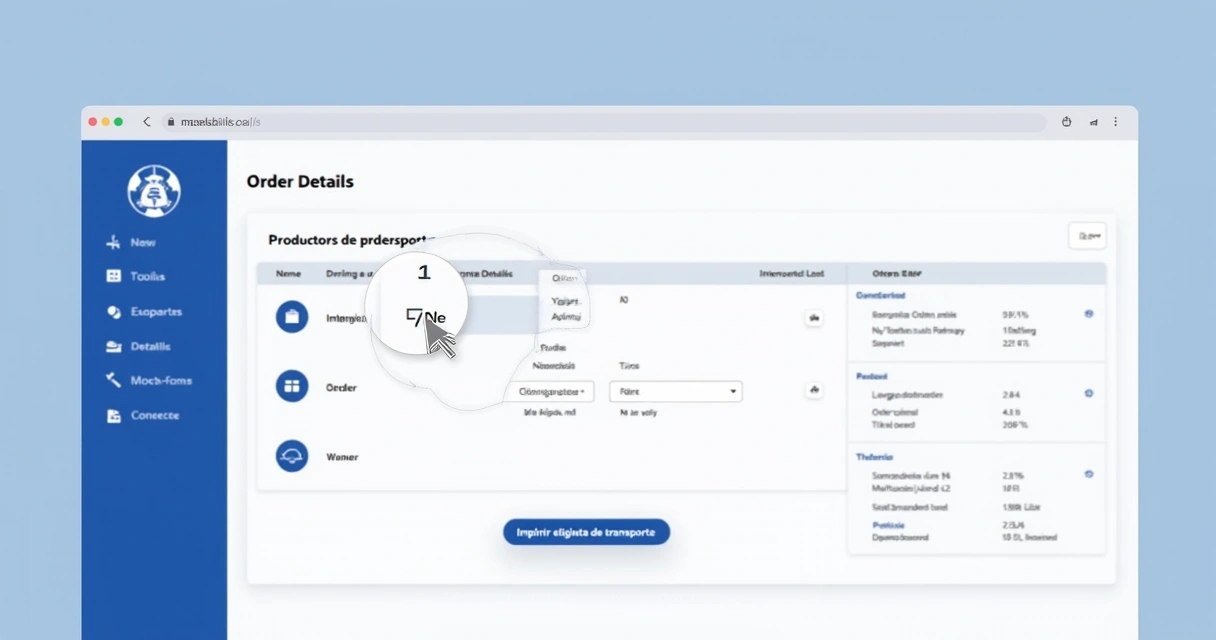Viewport: 1216px width, 640px height.
Task: Expand the Fitrt dropdown arrow
Action: click(x=734, y=391)
